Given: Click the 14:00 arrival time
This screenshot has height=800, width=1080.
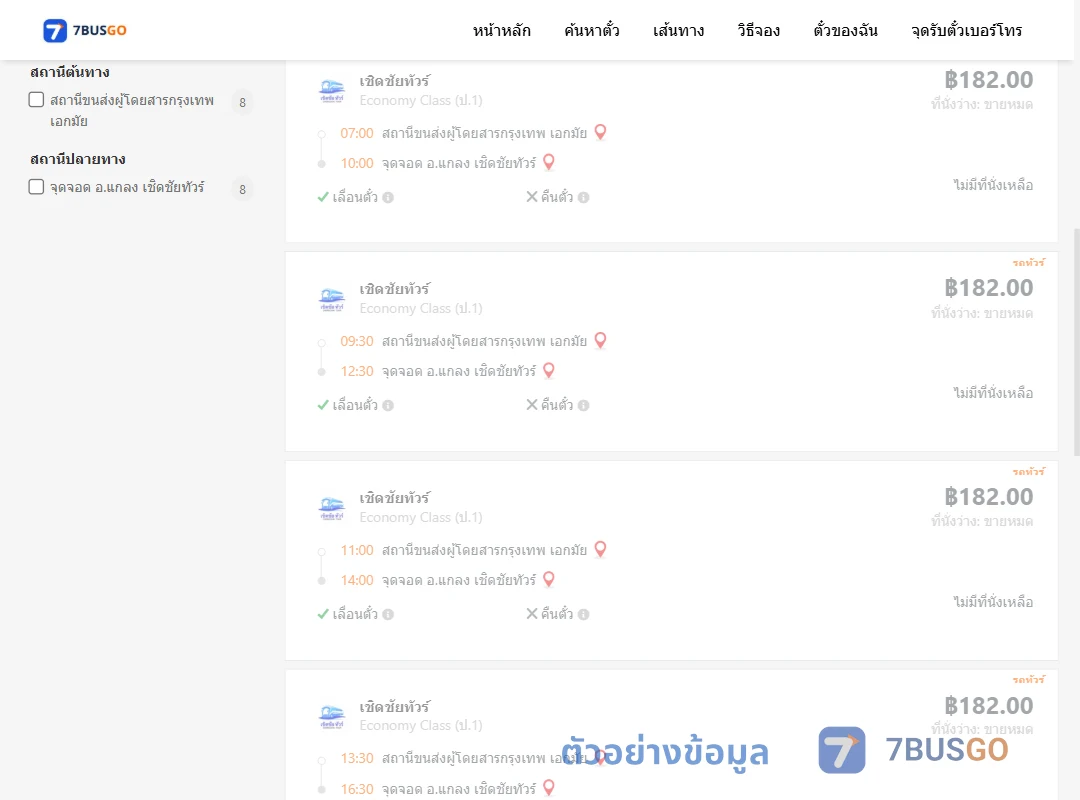Looking at the screenshot, I should 357,580.
